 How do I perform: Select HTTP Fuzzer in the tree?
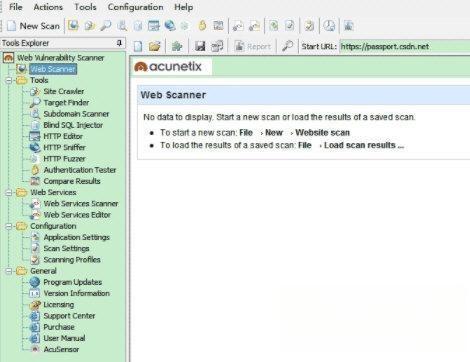pos(64,159)
